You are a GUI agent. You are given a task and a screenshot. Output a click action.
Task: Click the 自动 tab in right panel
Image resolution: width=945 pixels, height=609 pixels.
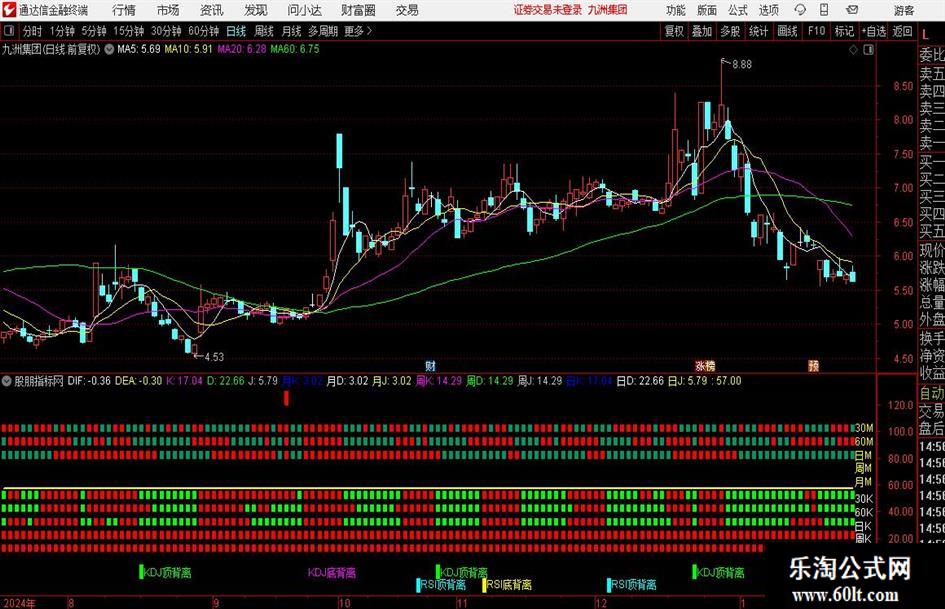coord(932,393)
